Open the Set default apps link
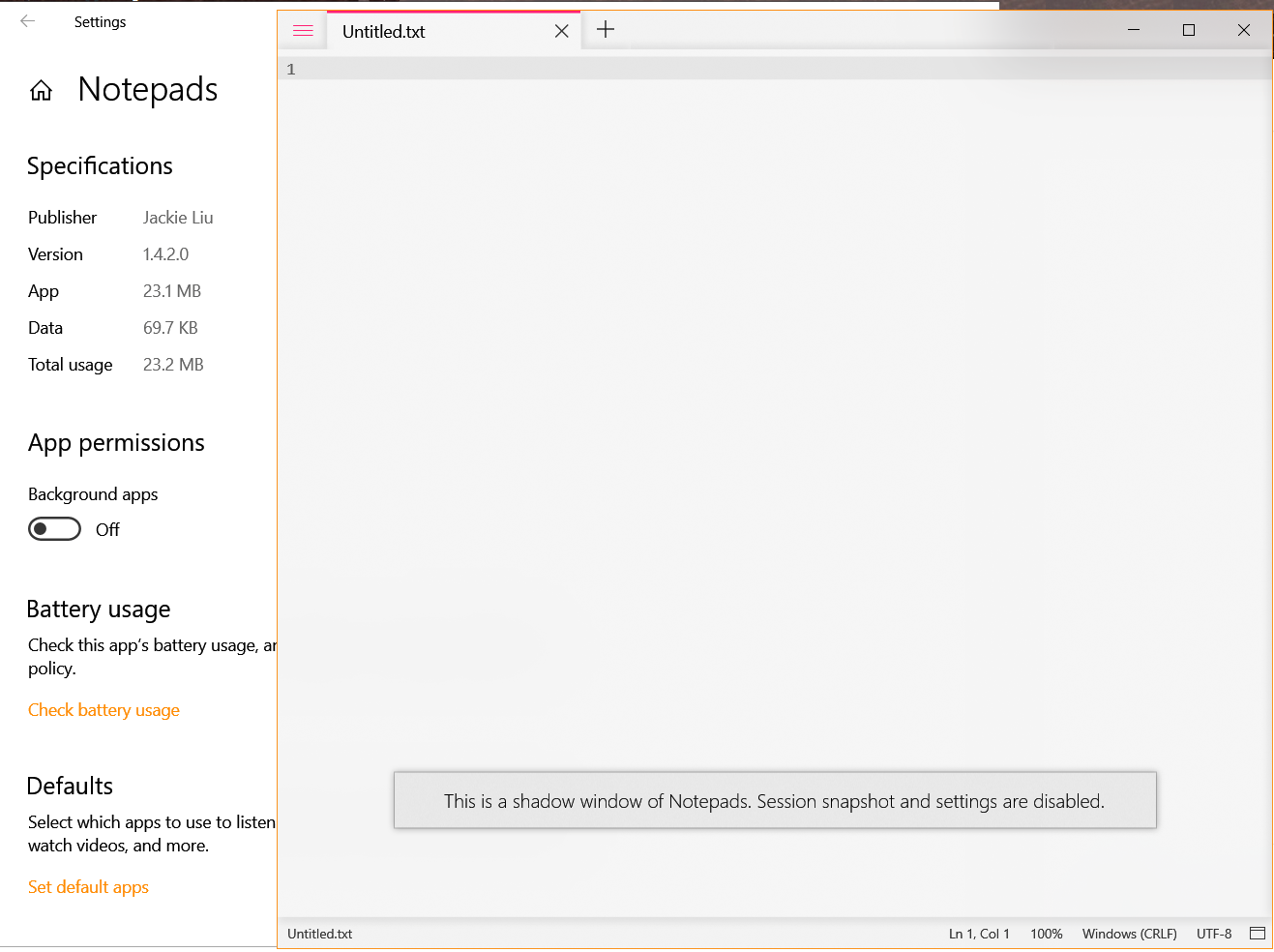Screen dimensions: 1274x952 point(88,886)
